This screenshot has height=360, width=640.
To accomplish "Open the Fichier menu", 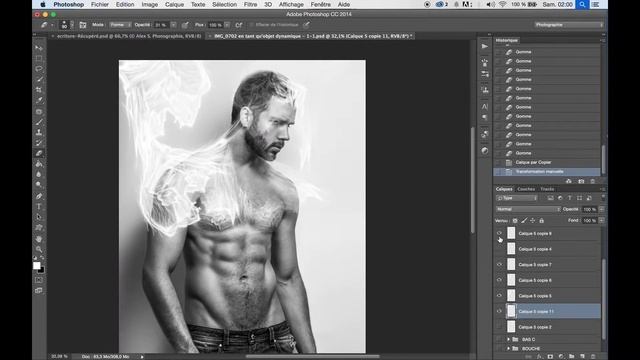I will [100, 4].
